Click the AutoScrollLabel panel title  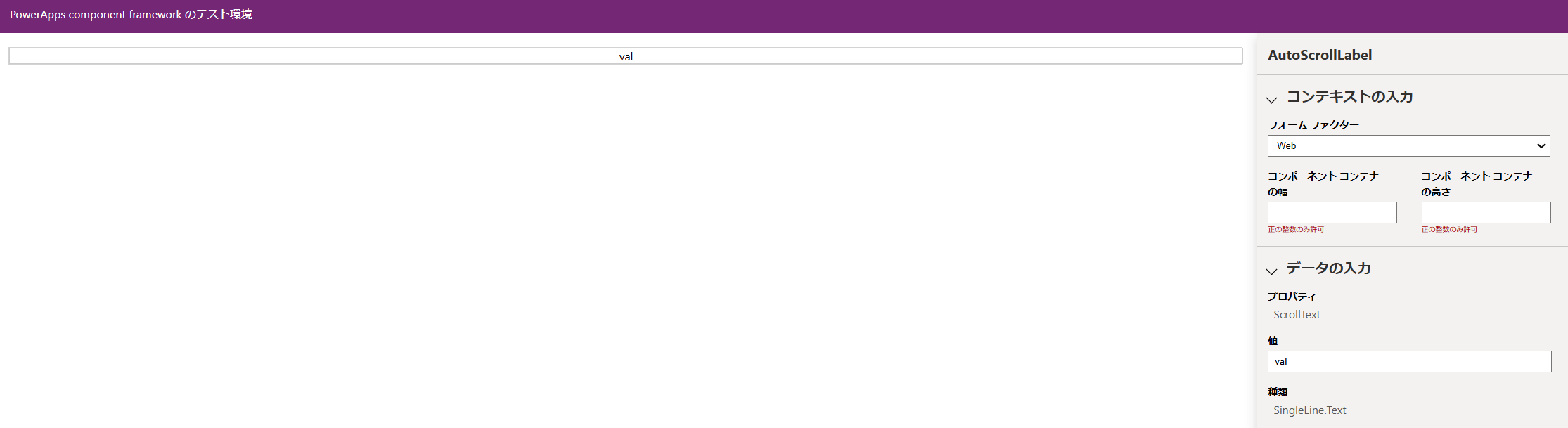[1320, 55]
